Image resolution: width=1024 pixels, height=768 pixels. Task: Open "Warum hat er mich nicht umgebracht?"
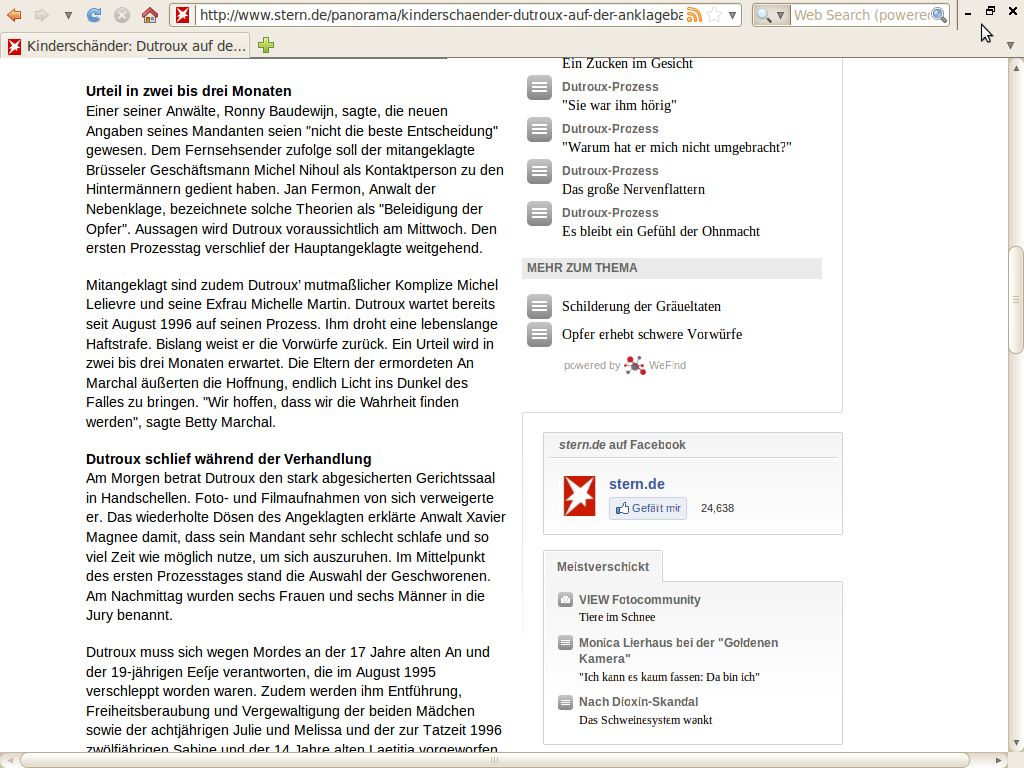pos(677,147)
